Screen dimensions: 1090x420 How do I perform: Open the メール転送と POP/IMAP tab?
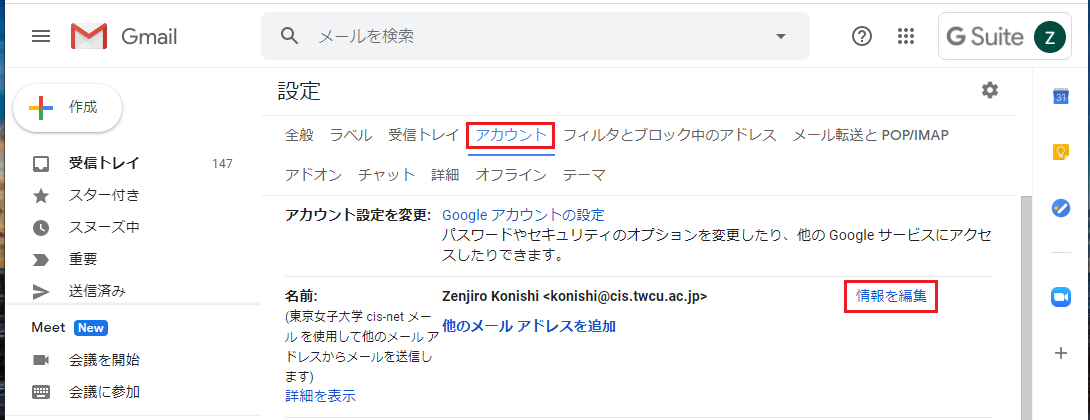(870, 135)
